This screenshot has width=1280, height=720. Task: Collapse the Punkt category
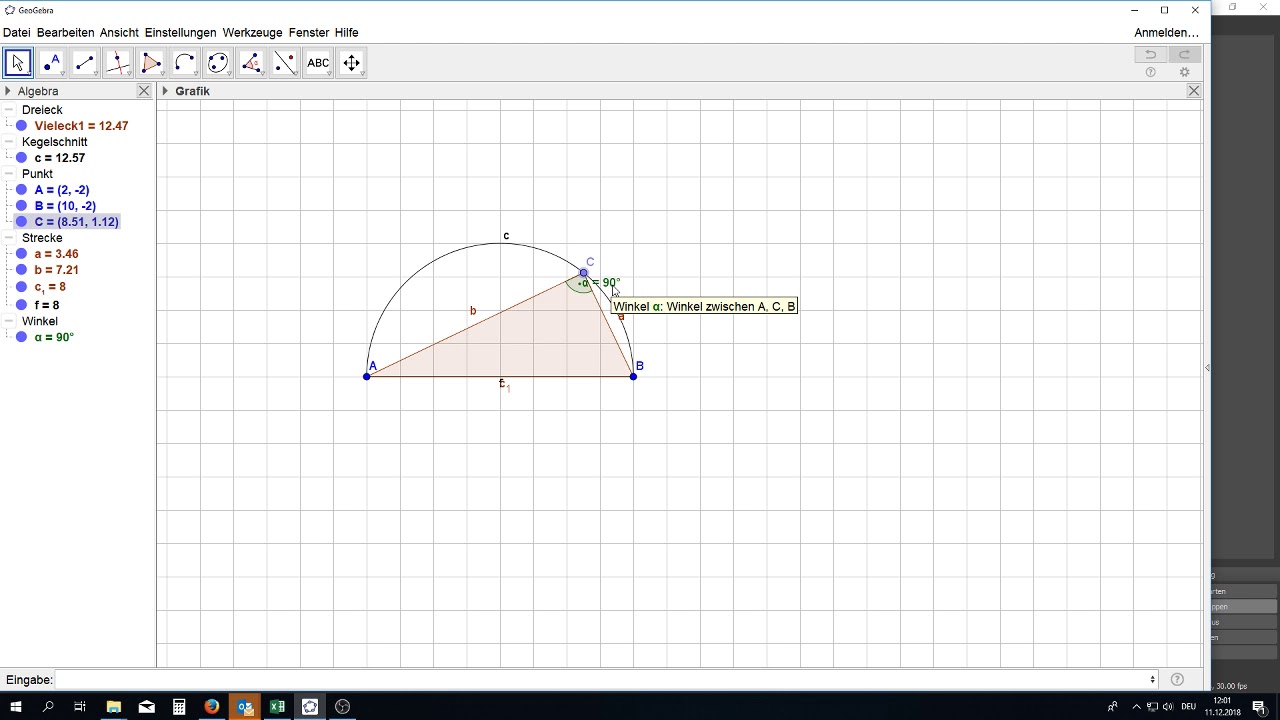8,174
